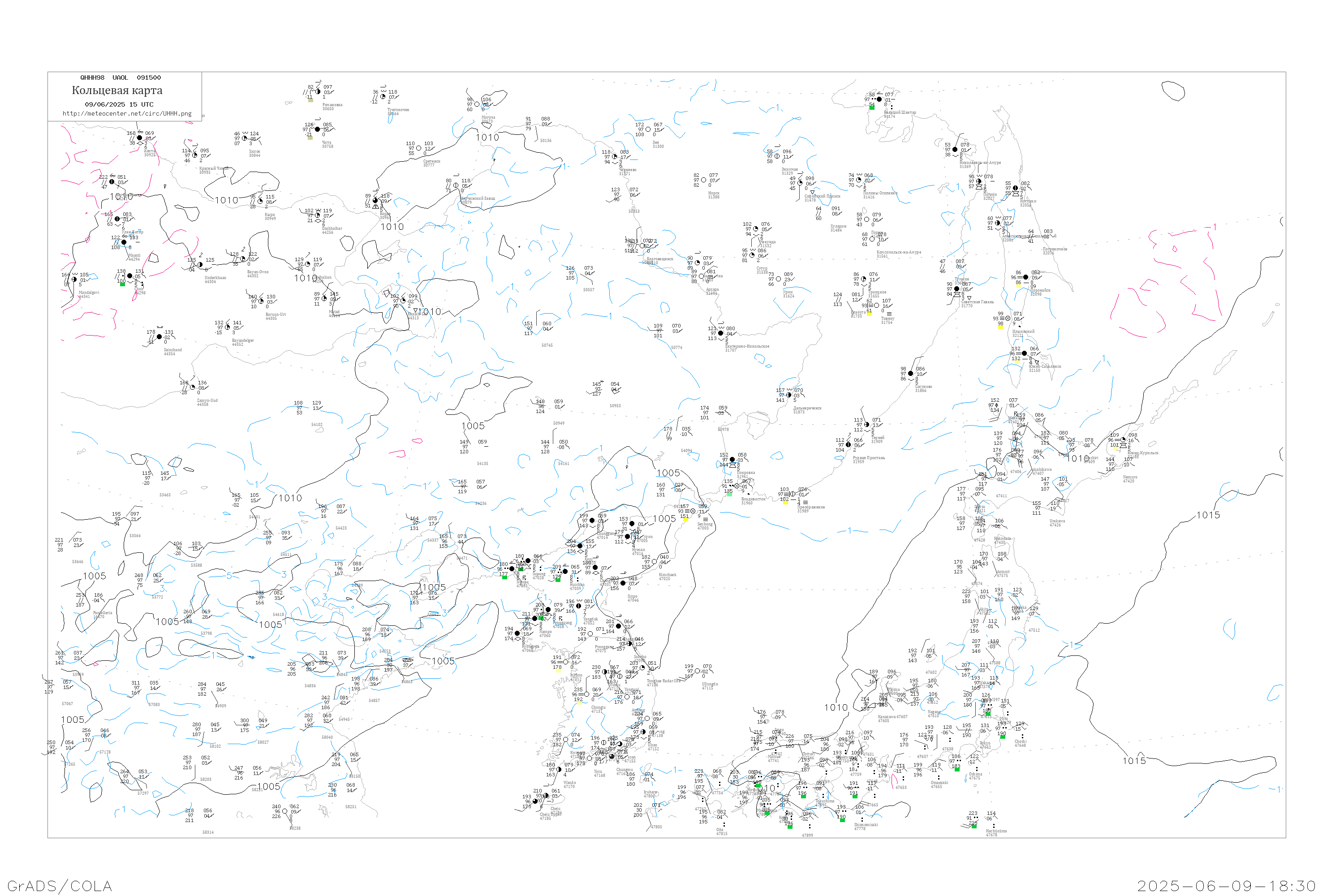
Task: Click the 09/06/2025 15 UTC date text
Action: 119,104
